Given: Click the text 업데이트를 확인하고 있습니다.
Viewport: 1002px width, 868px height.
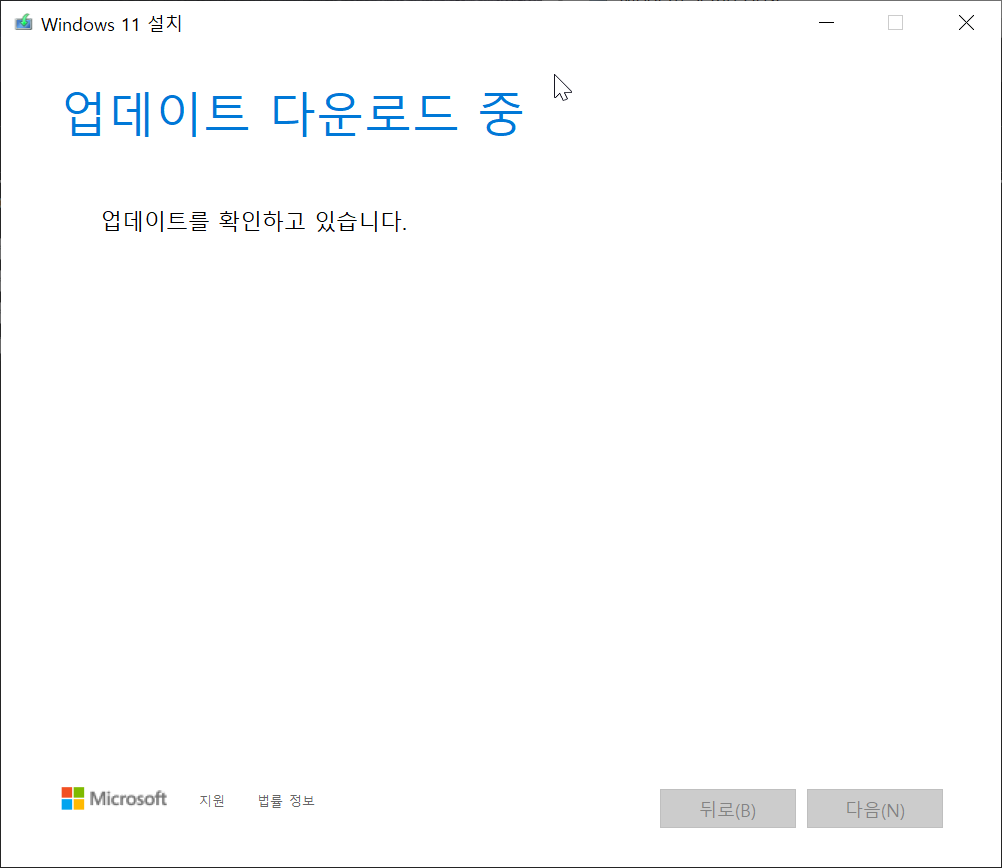Looking at the screenshot, I should click(x=254, y=221).
